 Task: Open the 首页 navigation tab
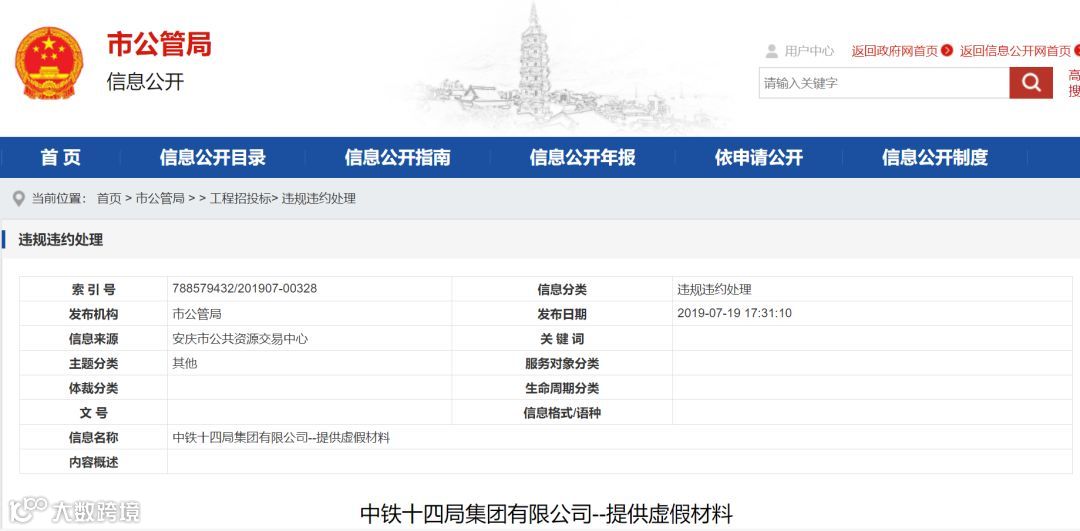pyautogui.click(x=61, y=158)
